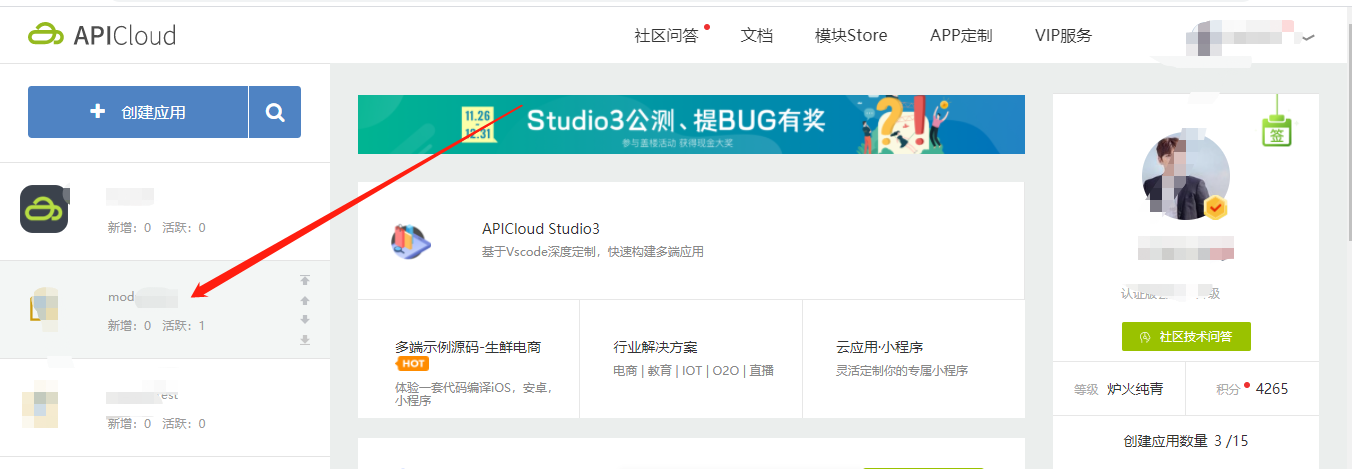This screenshot has width=1352, height=469.
Task: Click the gold verification badge on avatar
Action: [1216, 208]
